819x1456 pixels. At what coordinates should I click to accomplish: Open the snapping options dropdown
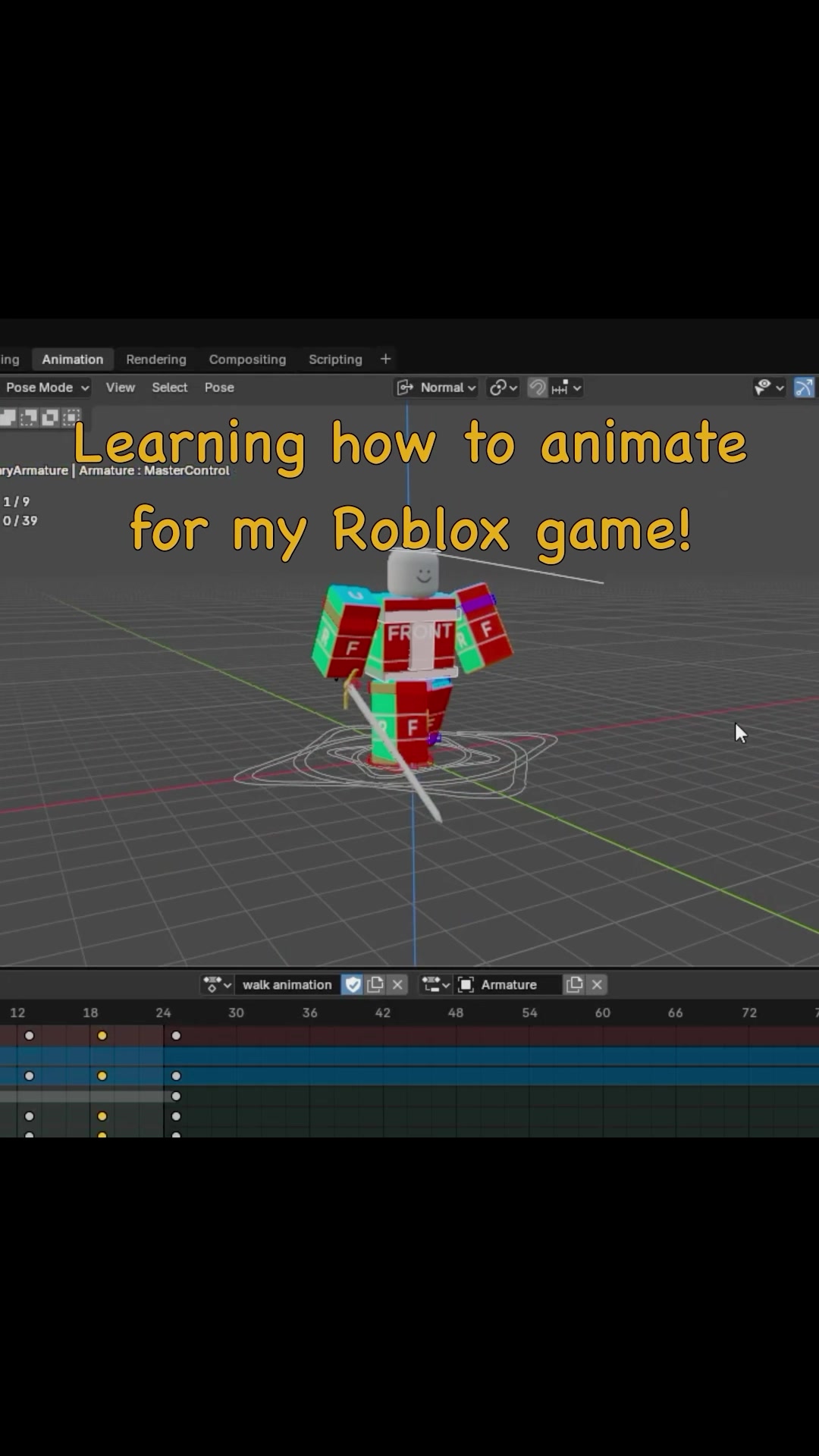click(566, 388)
